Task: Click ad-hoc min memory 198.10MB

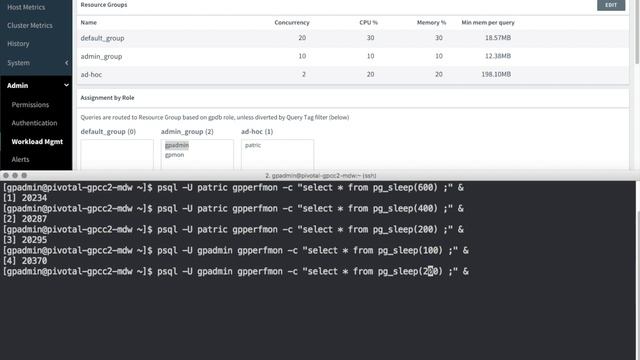Action: coord(496,74)
